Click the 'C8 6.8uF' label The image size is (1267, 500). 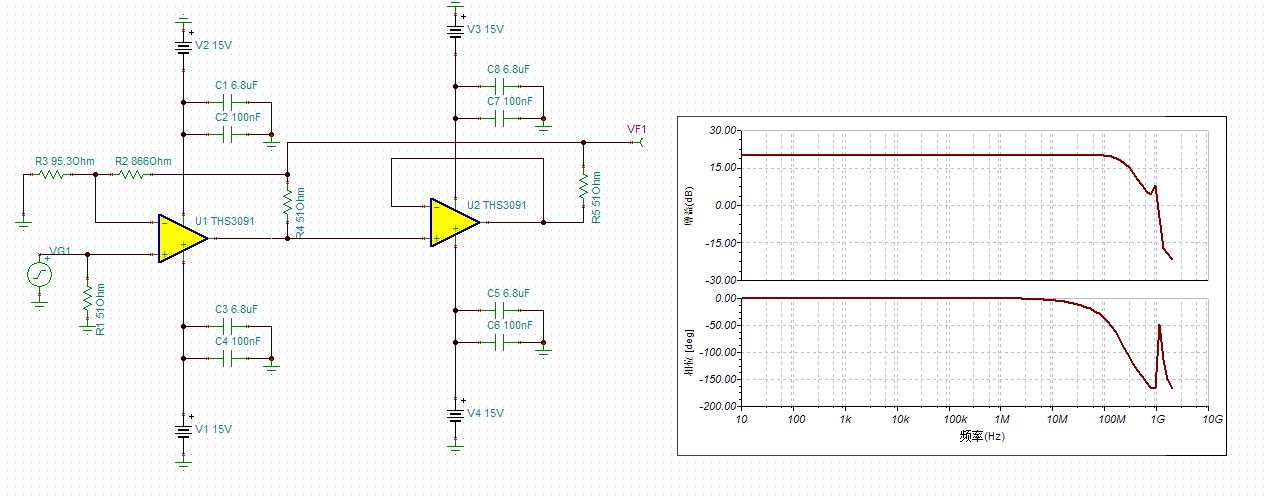[508, 69]
